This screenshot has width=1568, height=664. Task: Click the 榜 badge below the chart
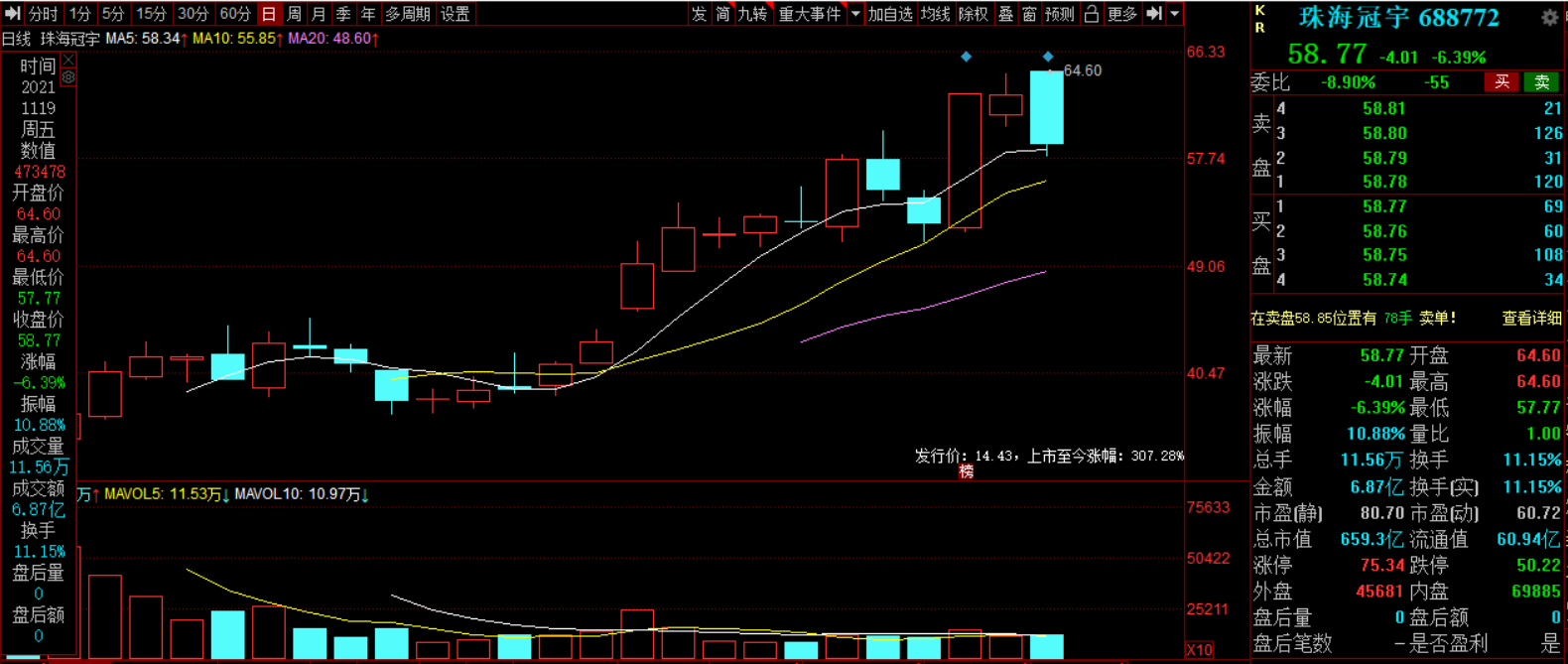966,472
